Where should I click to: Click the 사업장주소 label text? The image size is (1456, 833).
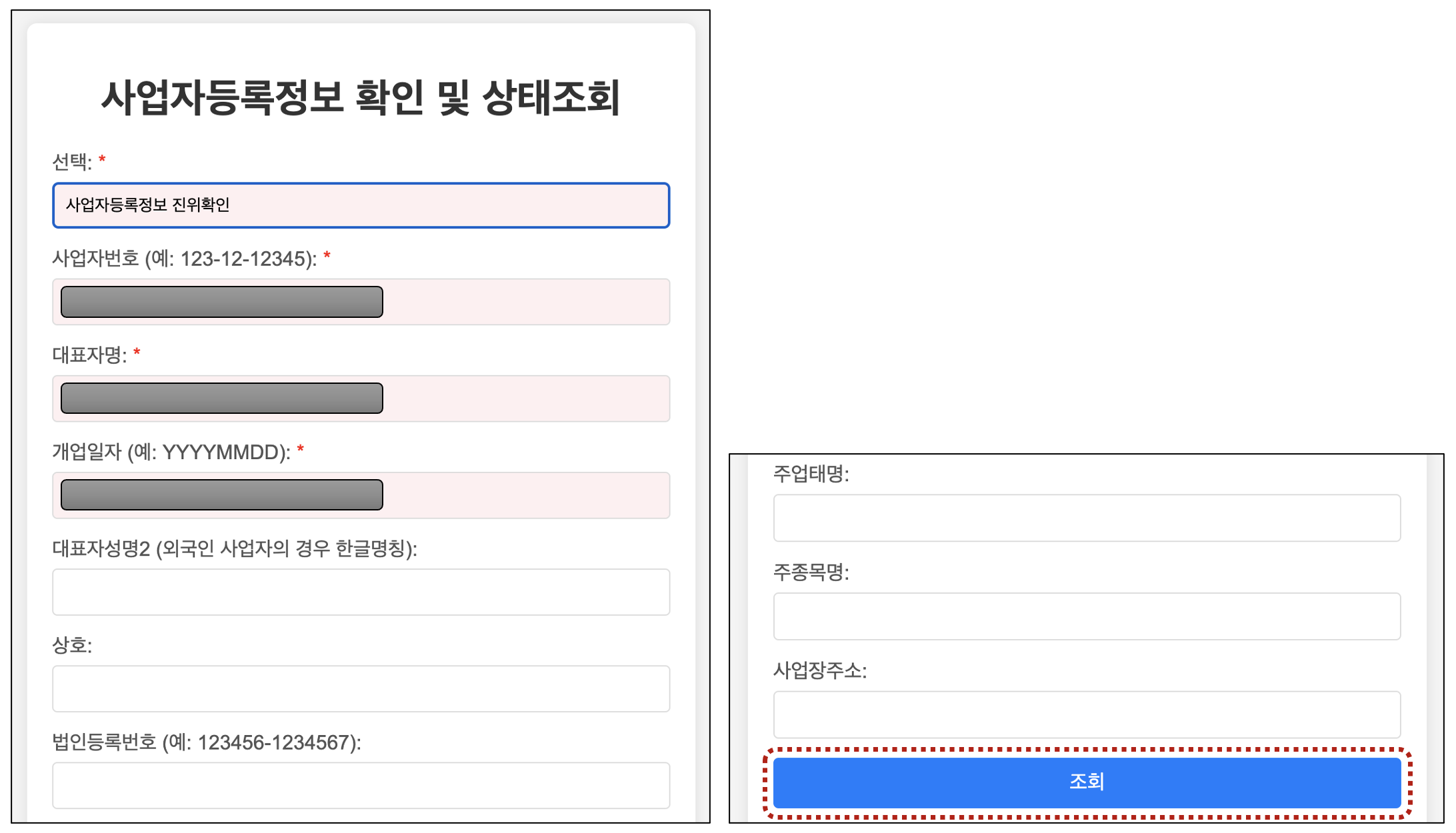(x=819, y=670)
